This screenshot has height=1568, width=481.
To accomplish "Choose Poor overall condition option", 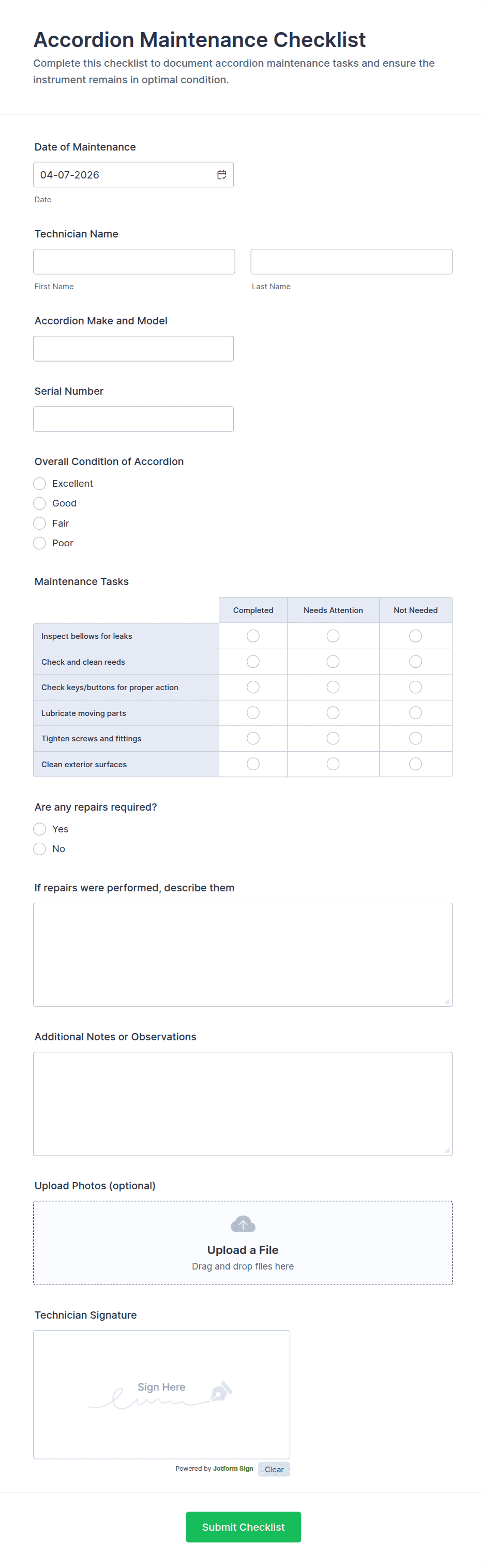I will [x=40, y=543].
